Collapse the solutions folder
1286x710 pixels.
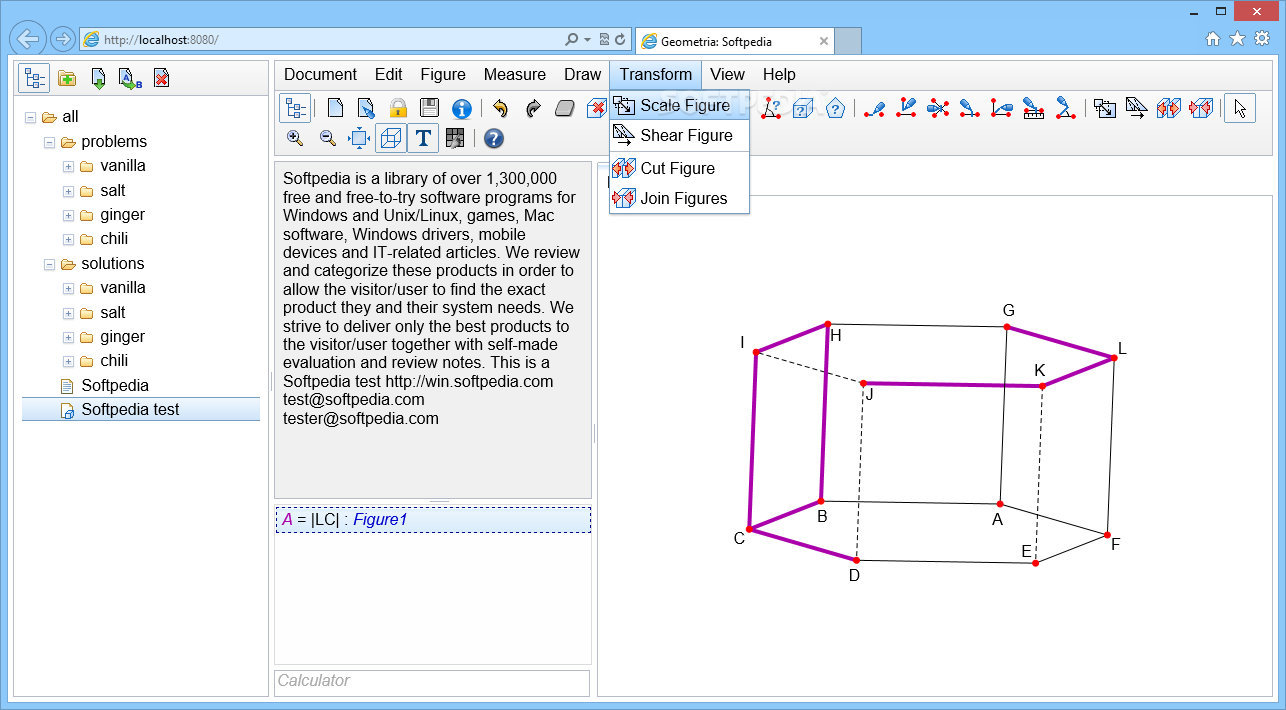pos(49,264)
